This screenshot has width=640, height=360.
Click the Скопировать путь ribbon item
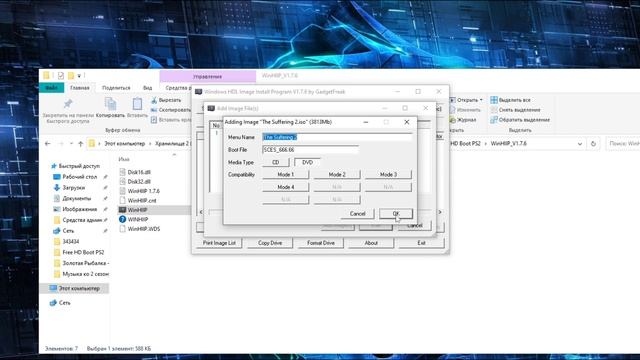pyautogui.click(x=170, y=110)
